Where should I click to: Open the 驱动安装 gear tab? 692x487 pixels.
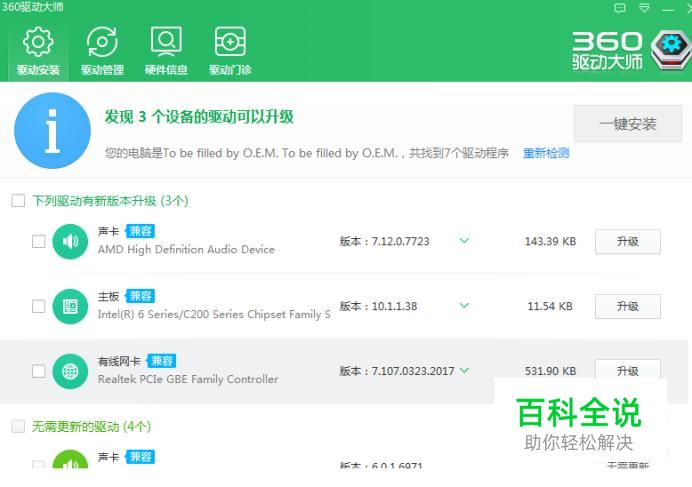(38, 51)
